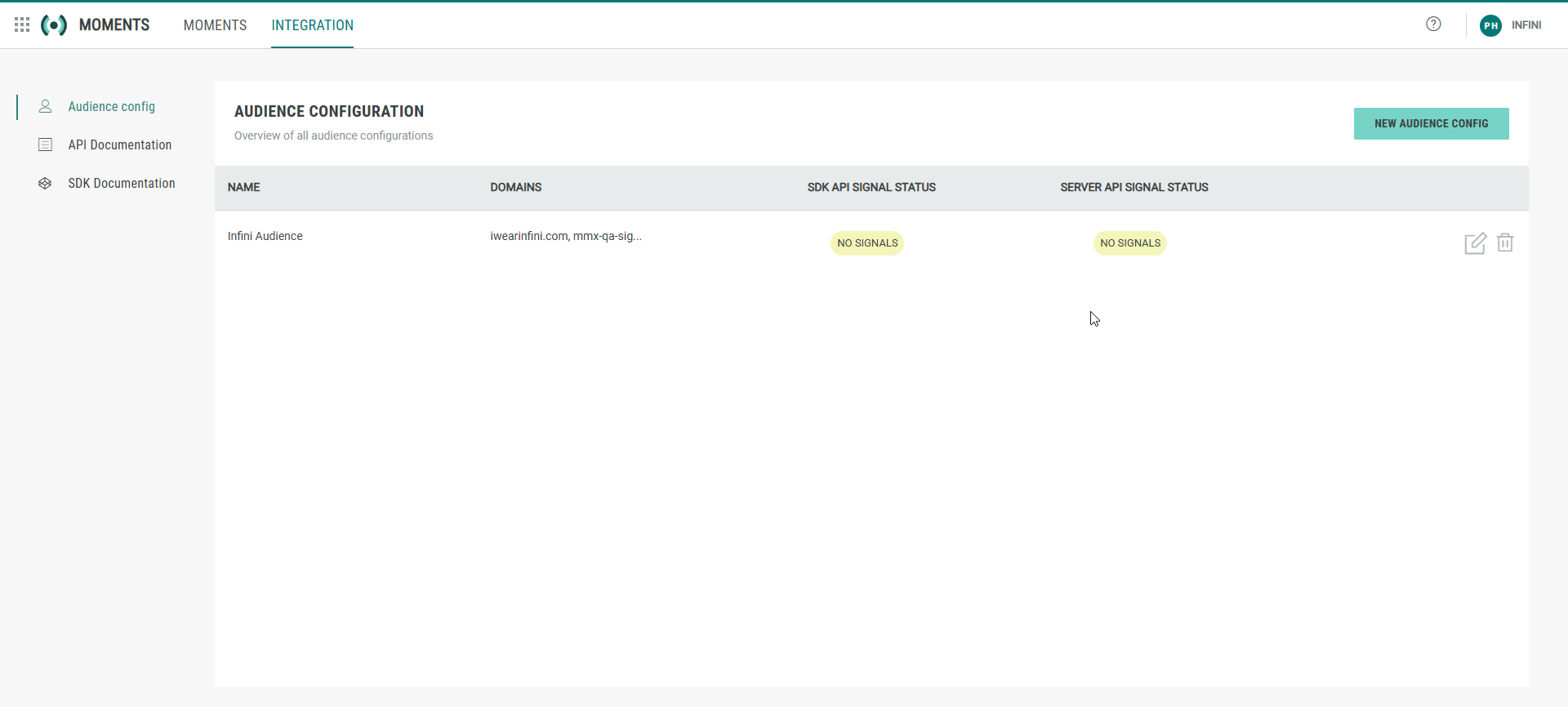1568x707 pixels.
Task: Open the apps grid launcher icon
Action: click(22, 25)
